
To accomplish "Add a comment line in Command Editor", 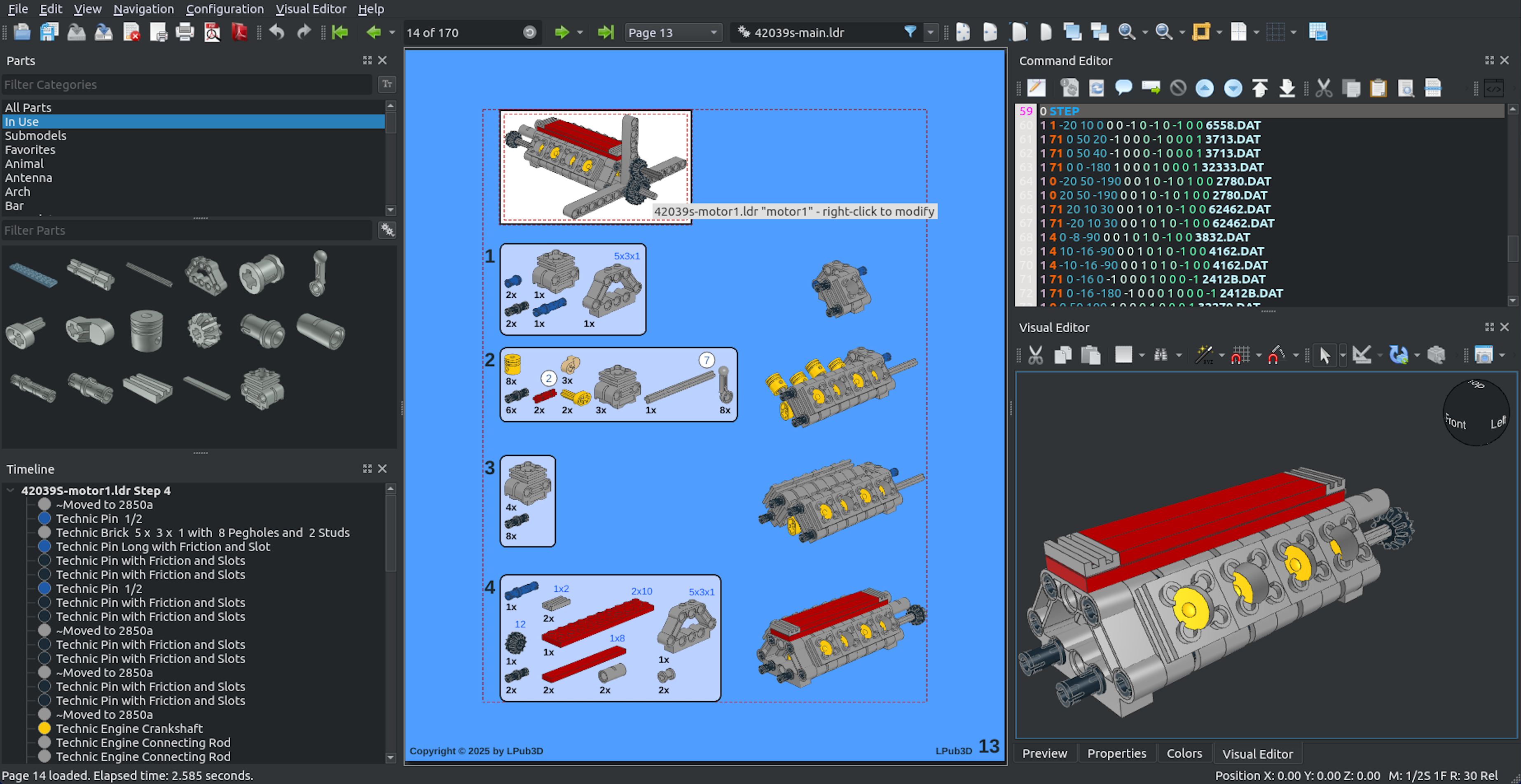I will click(x=1123, y=88).
